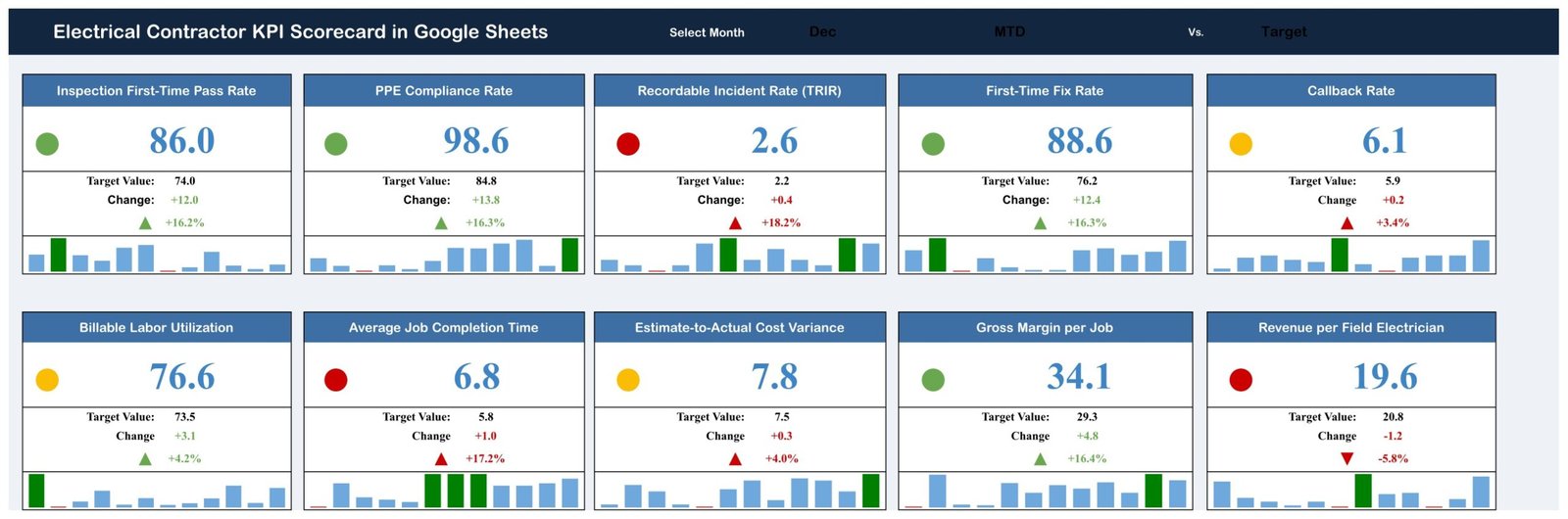Click the red down triangle beside -5.8%

pos(1347,459)
